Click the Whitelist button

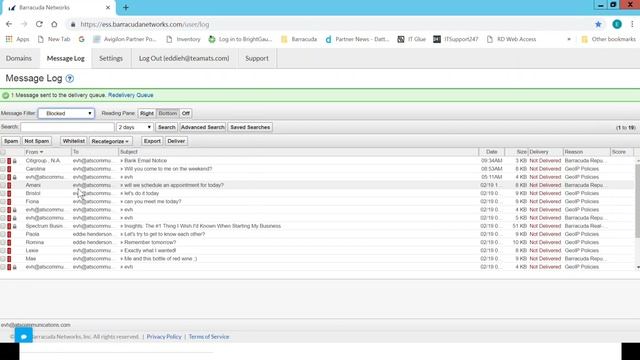(x=74, y=141)
